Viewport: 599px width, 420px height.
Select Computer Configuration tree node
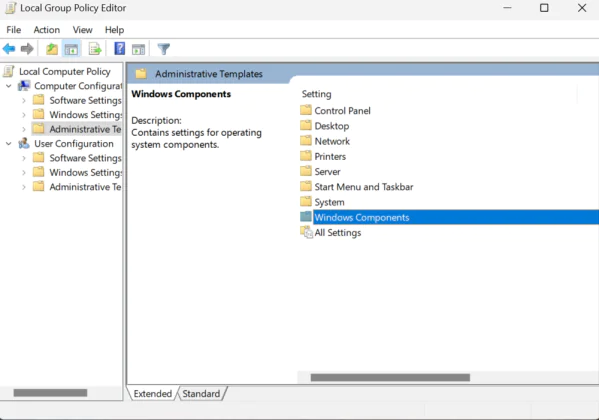pyautogui.click(x=78, y=86)
